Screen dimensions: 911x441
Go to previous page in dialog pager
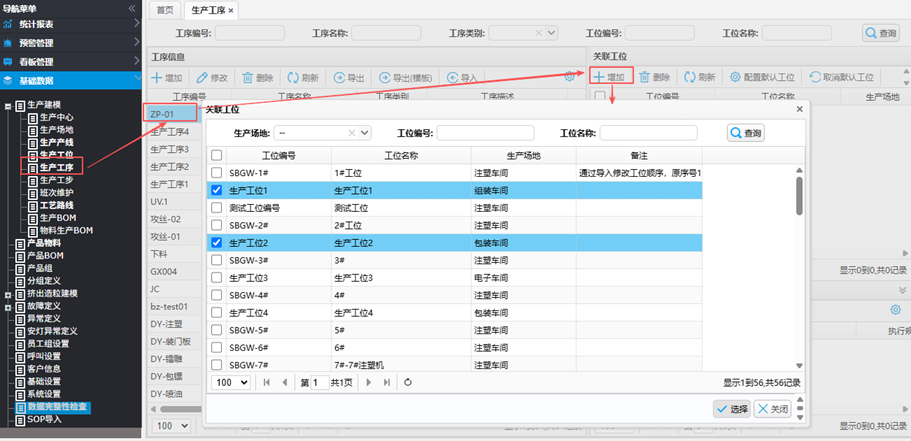(x=285, y=382)
